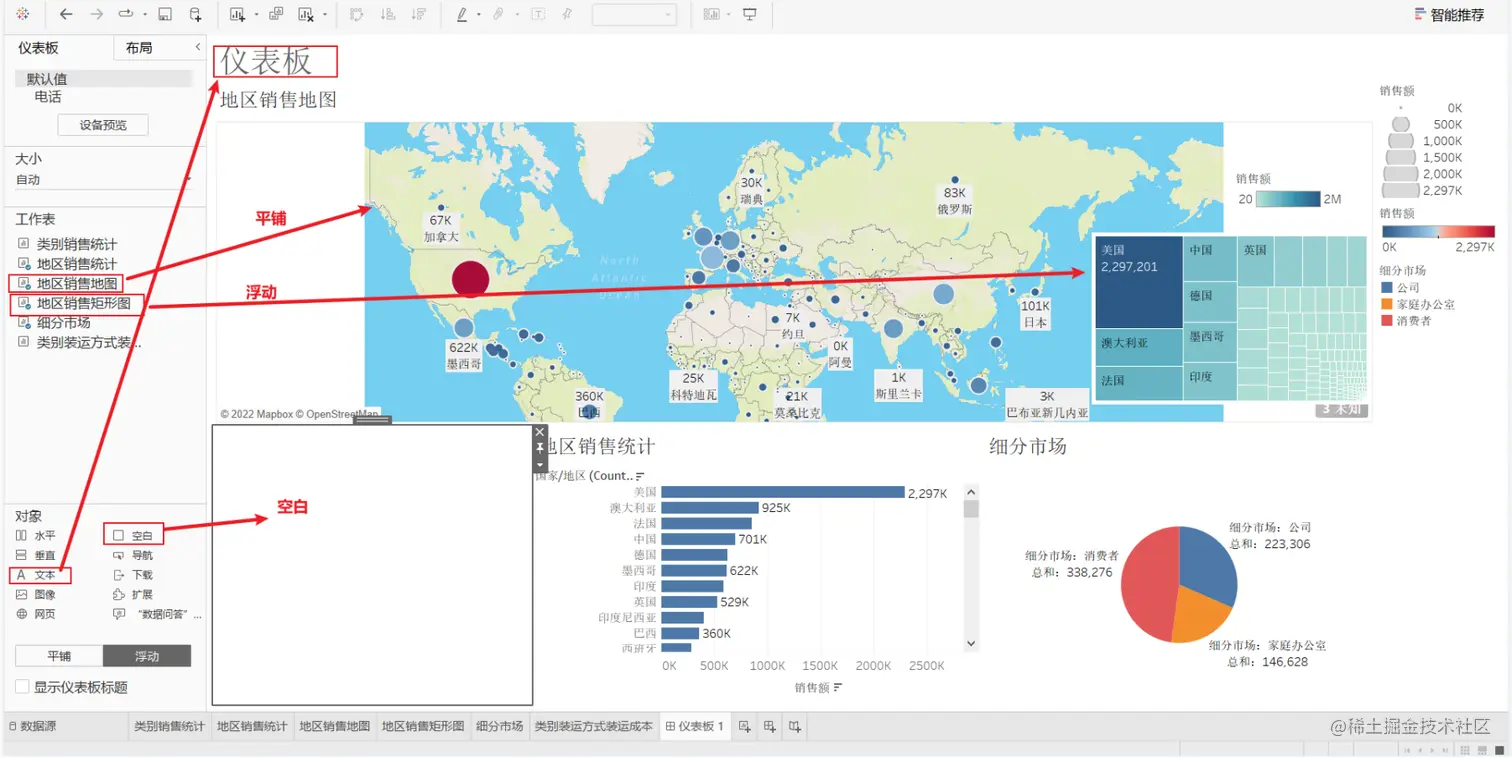Add new dashboard icon in tab bar
This screenshot has width=1512, height=758.
pos(769,726)
